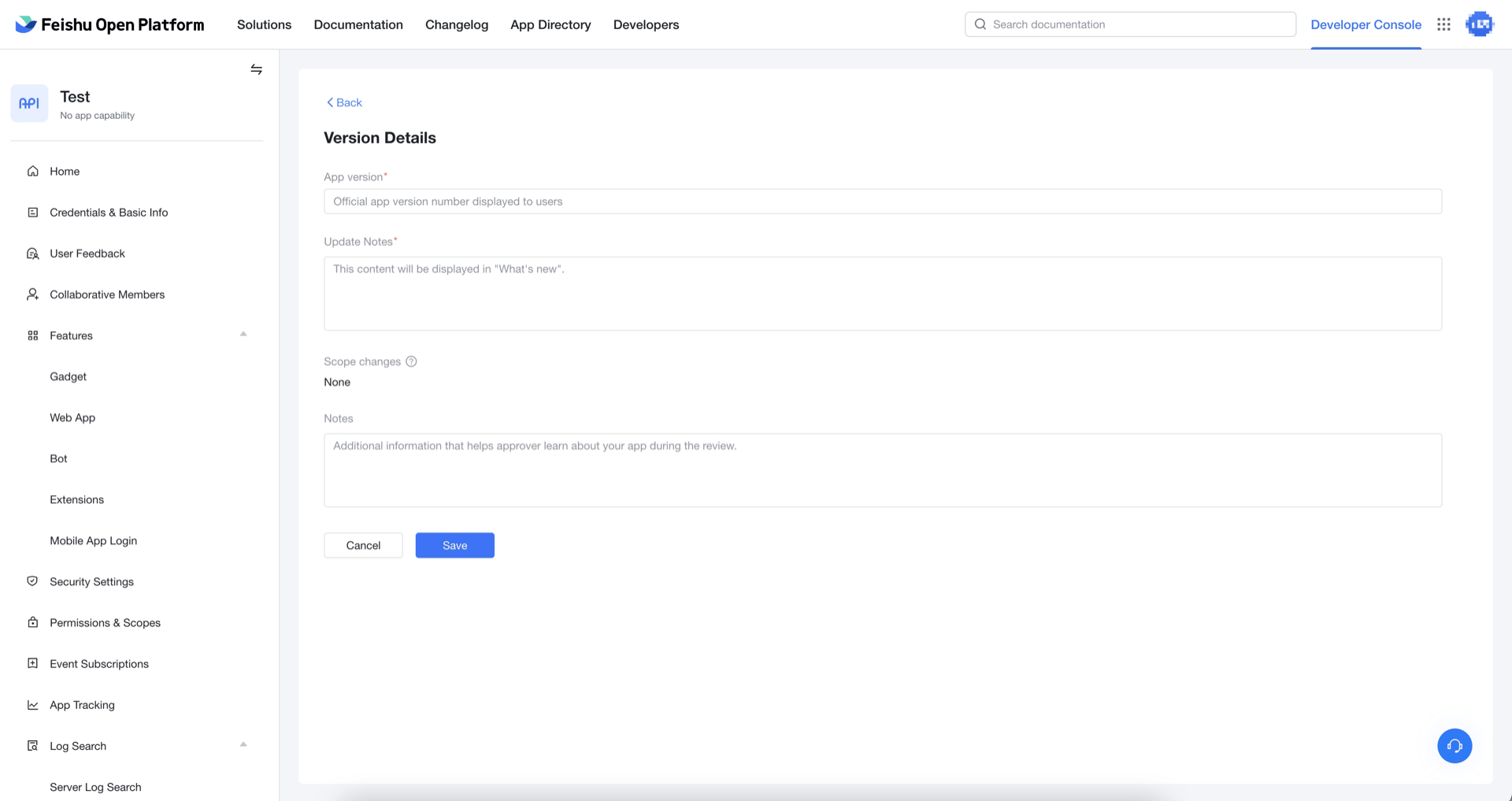Open the Documentation menu
1512x801 pixels.
tap(358, 24)
